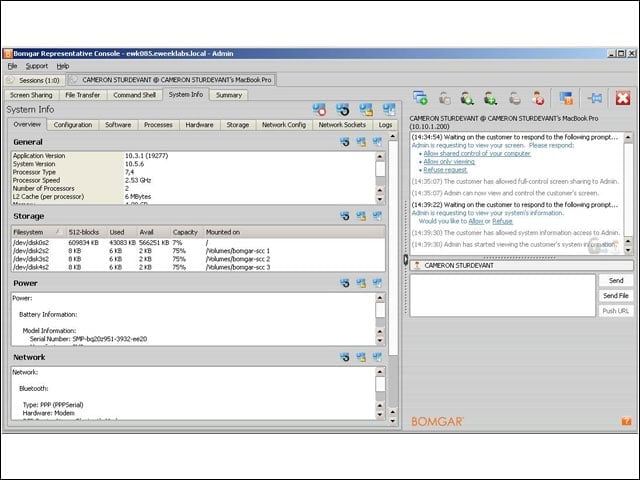Click the rightmost icon in General section header
Screen dimensions: 640x480
point(377,142)
